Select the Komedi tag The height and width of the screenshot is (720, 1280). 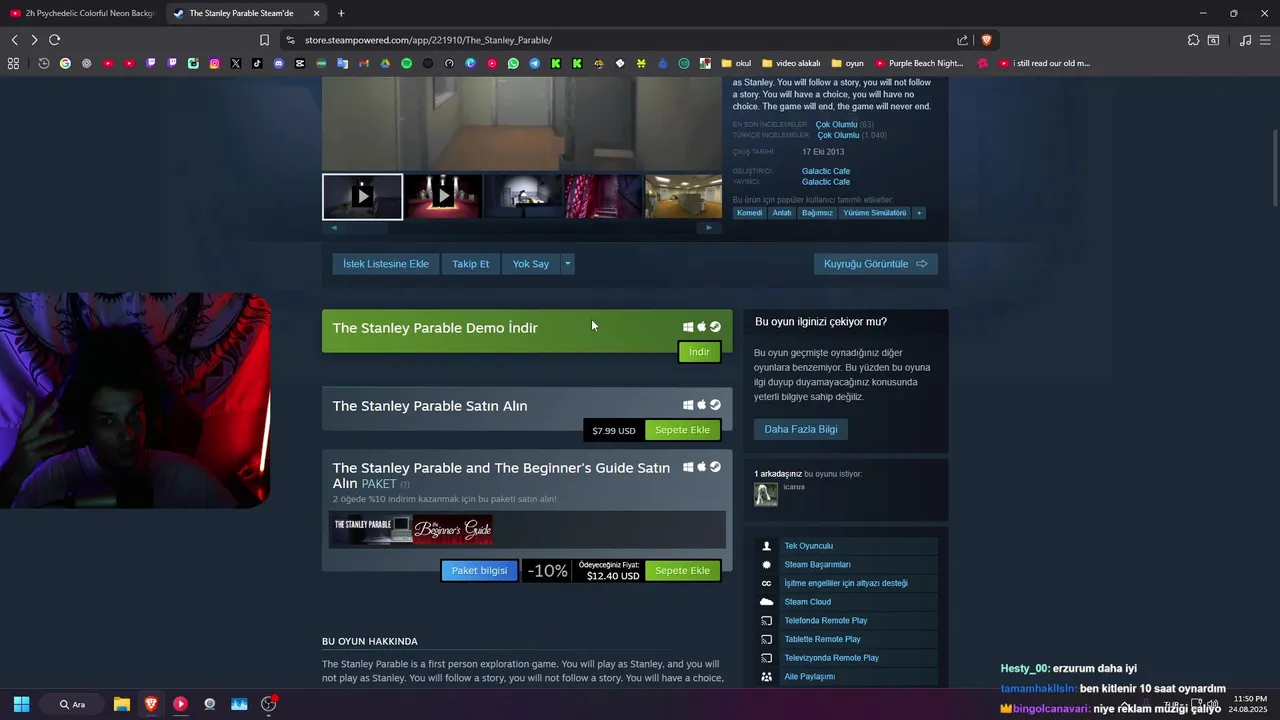coord(749,213)
